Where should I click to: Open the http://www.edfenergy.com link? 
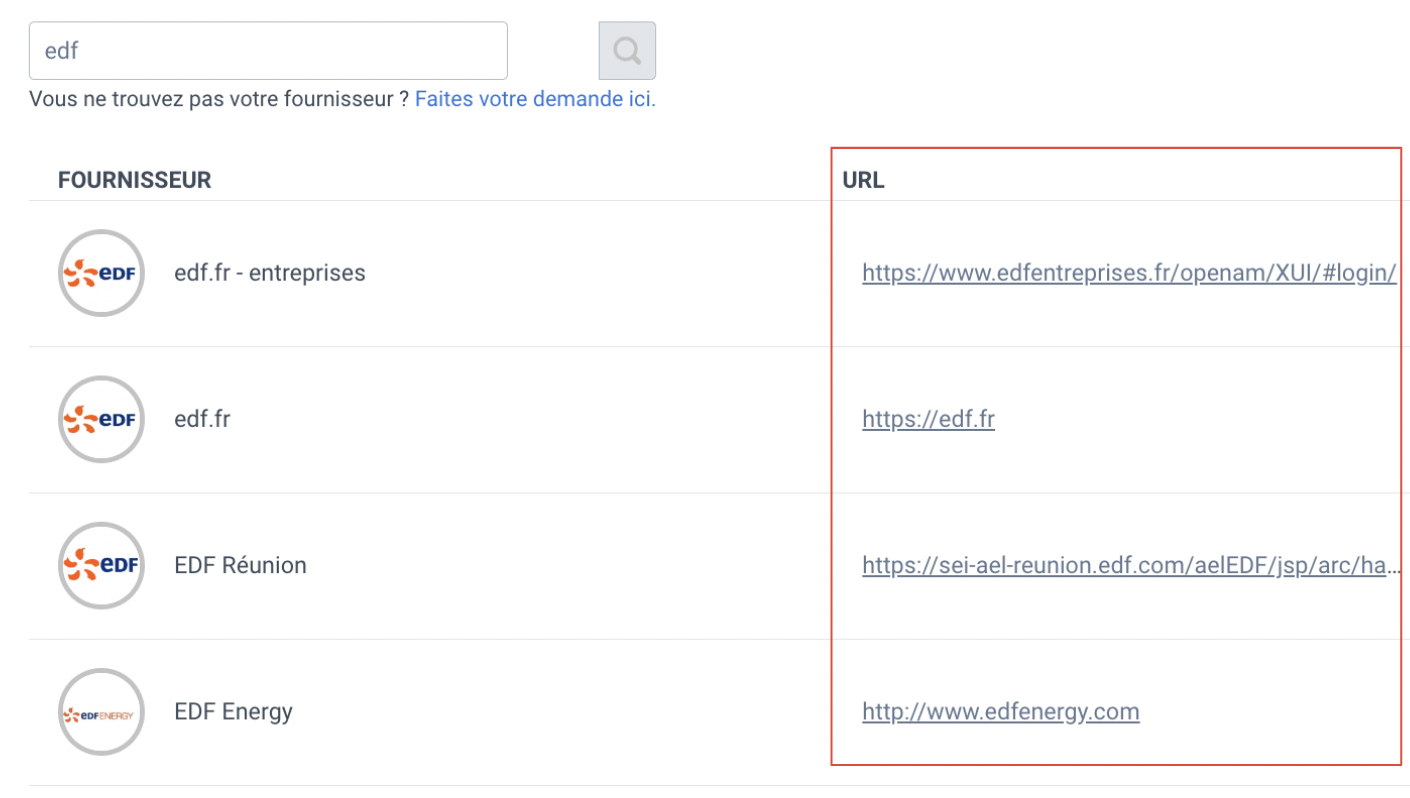1001,712
